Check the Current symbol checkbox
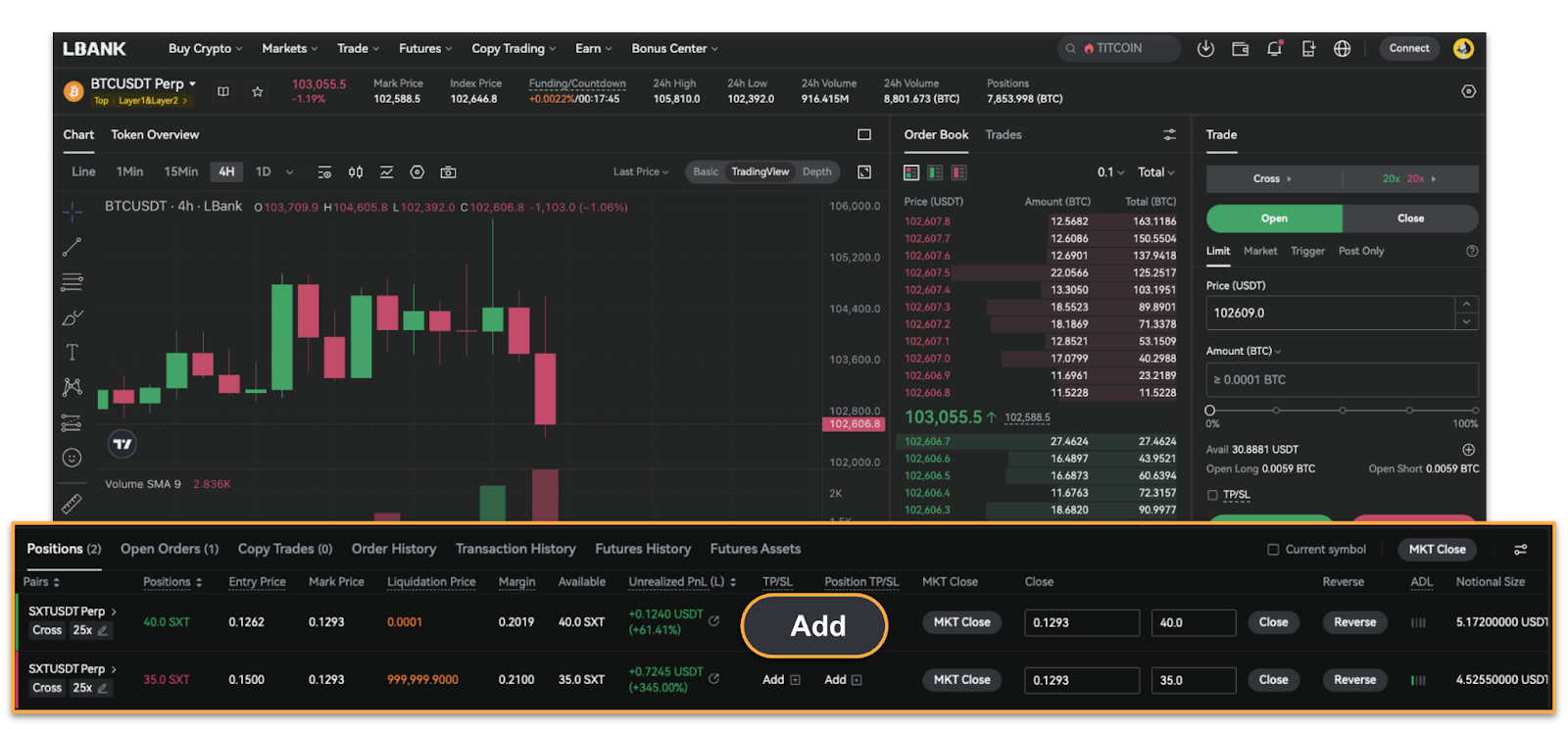 click(1273, 550)
